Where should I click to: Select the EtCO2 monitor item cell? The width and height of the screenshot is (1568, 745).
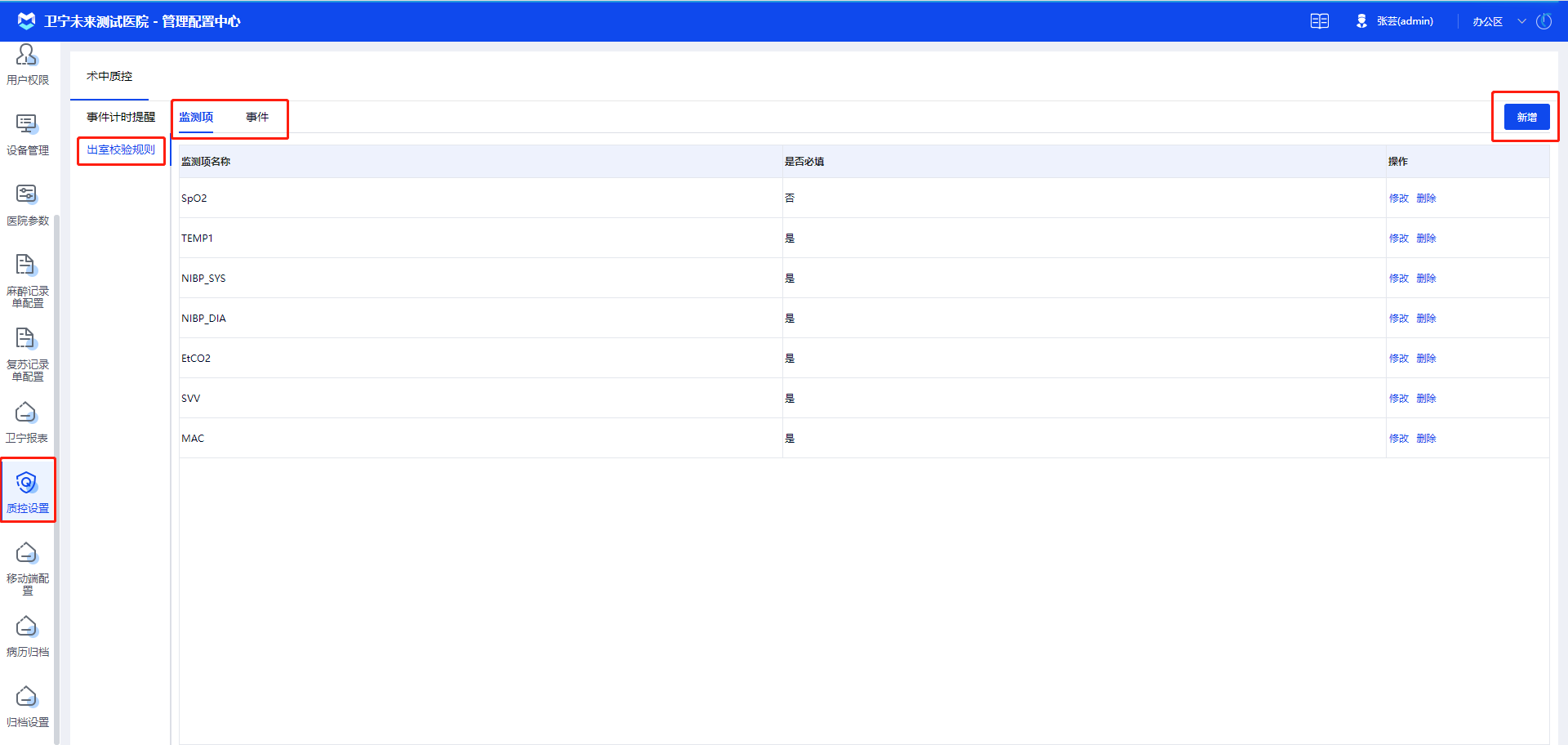pos(481,358)
